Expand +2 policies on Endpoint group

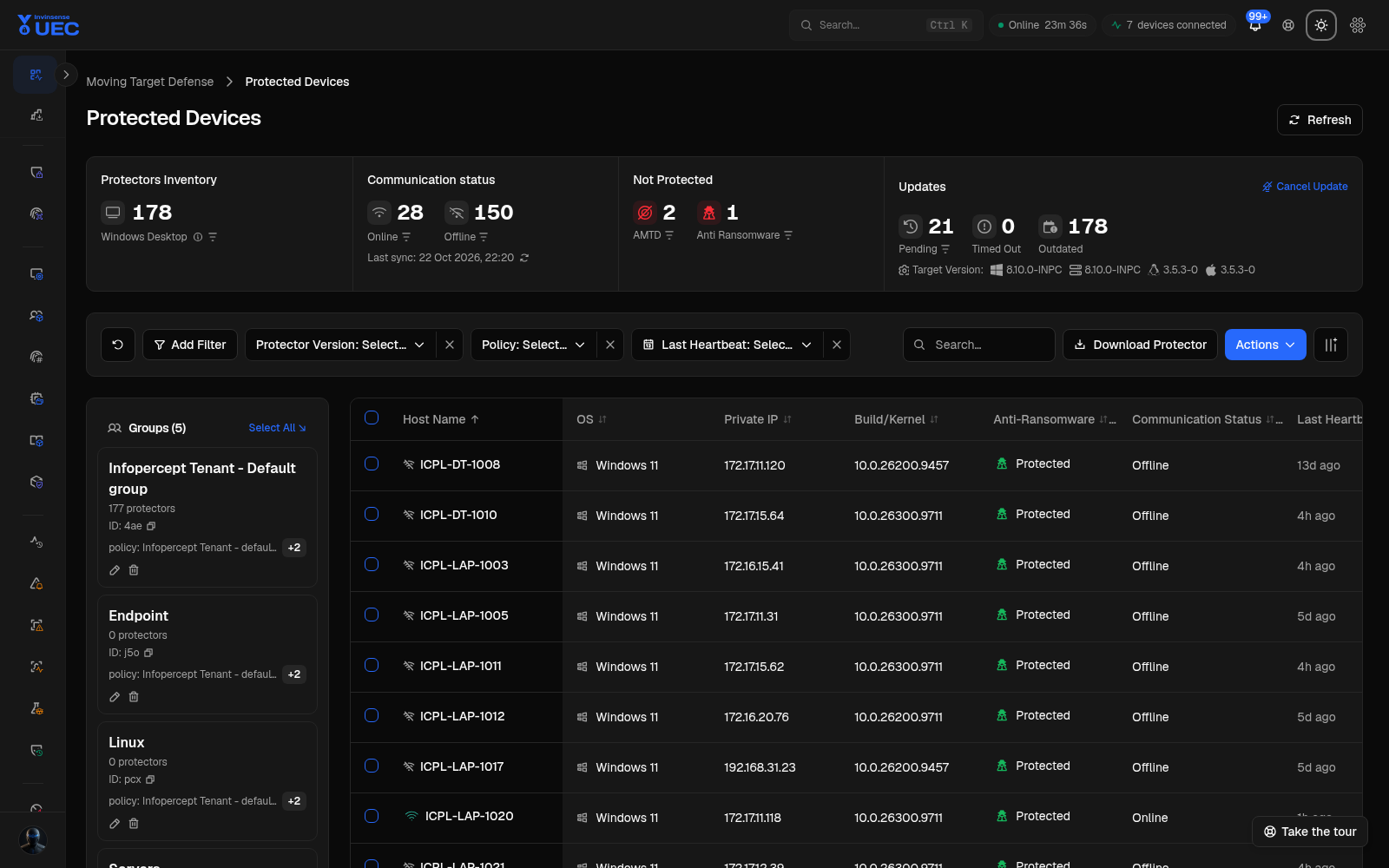294,674
